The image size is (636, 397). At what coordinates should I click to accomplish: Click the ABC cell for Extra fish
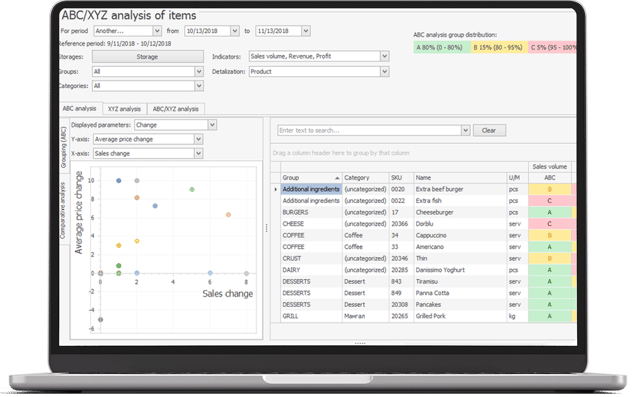click(550, 201)
